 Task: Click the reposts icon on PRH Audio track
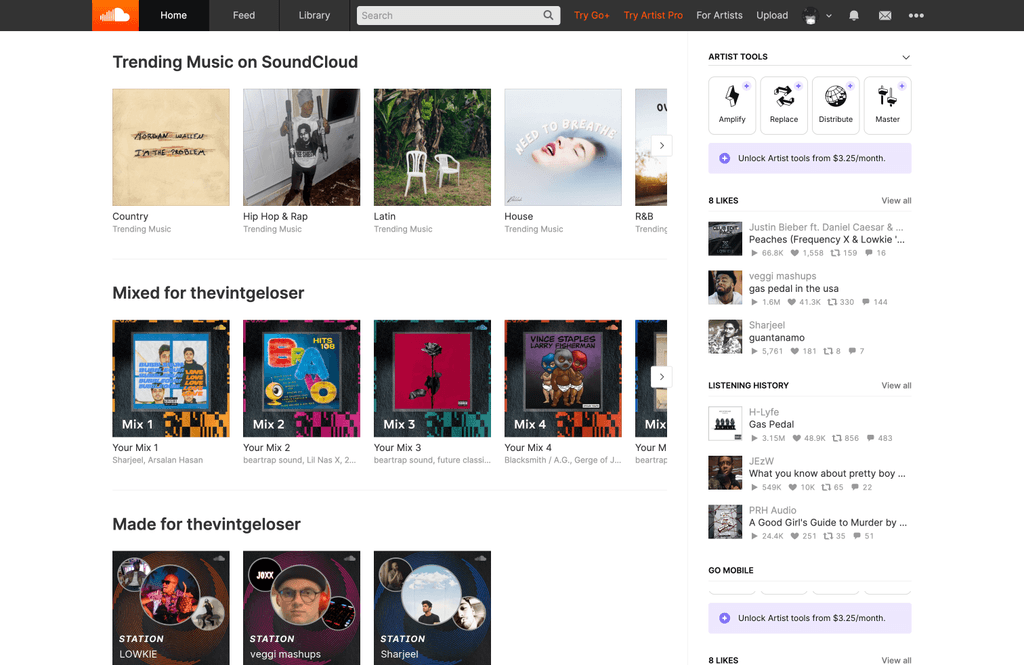point(828,536)
